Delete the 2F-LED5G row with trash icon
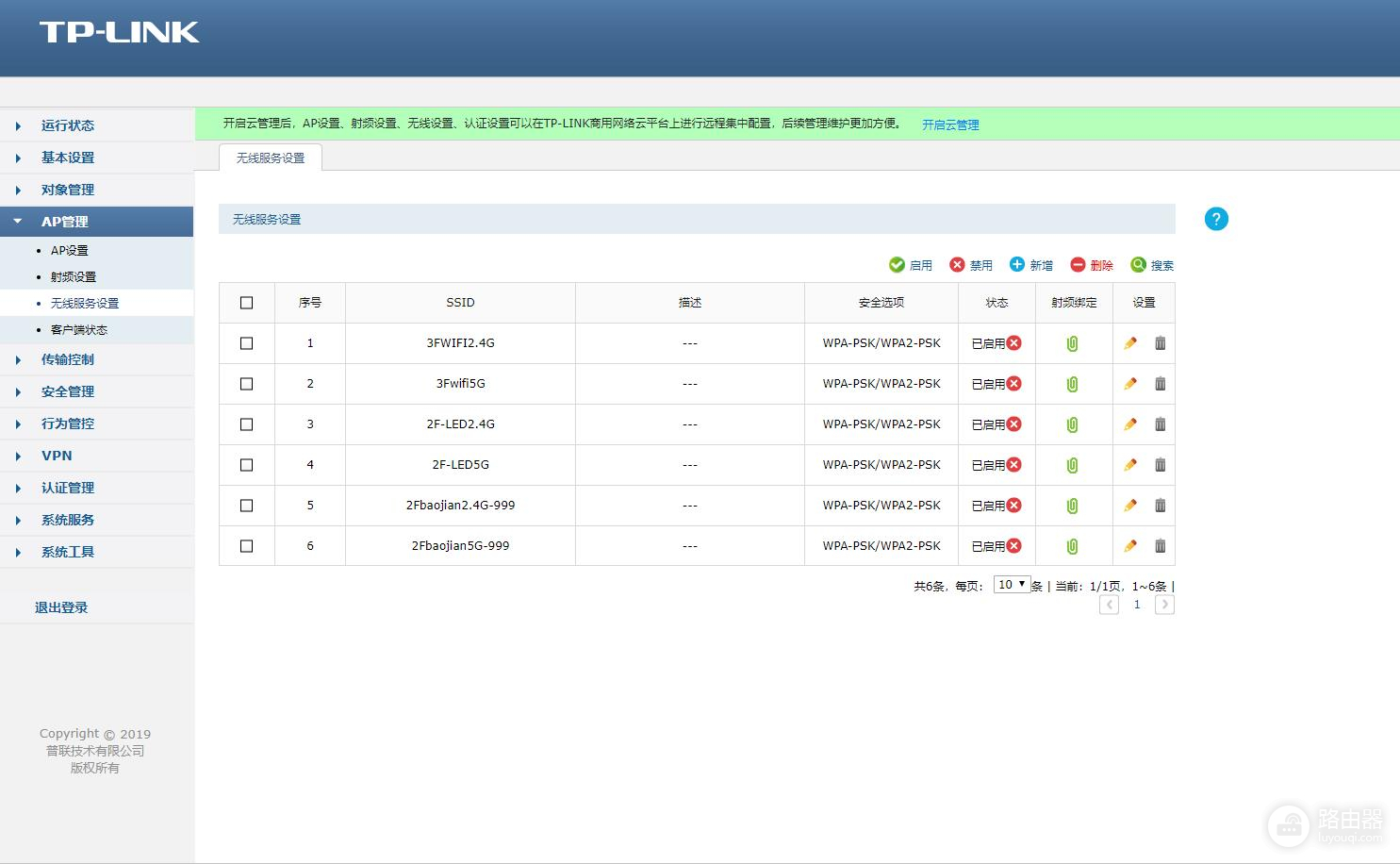1400x864 pixels. [1161, 465]
